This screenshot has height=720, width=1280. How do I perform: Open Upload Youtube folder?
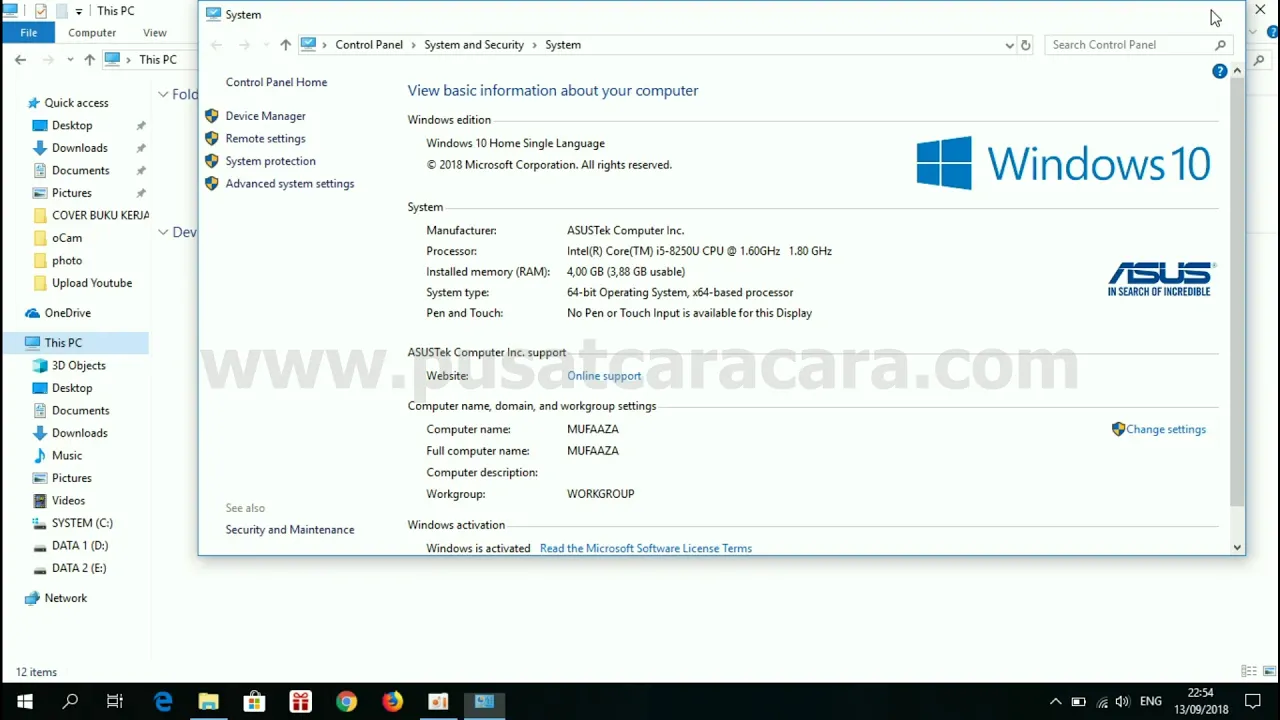pyautogui.click(x=91, y=283)
